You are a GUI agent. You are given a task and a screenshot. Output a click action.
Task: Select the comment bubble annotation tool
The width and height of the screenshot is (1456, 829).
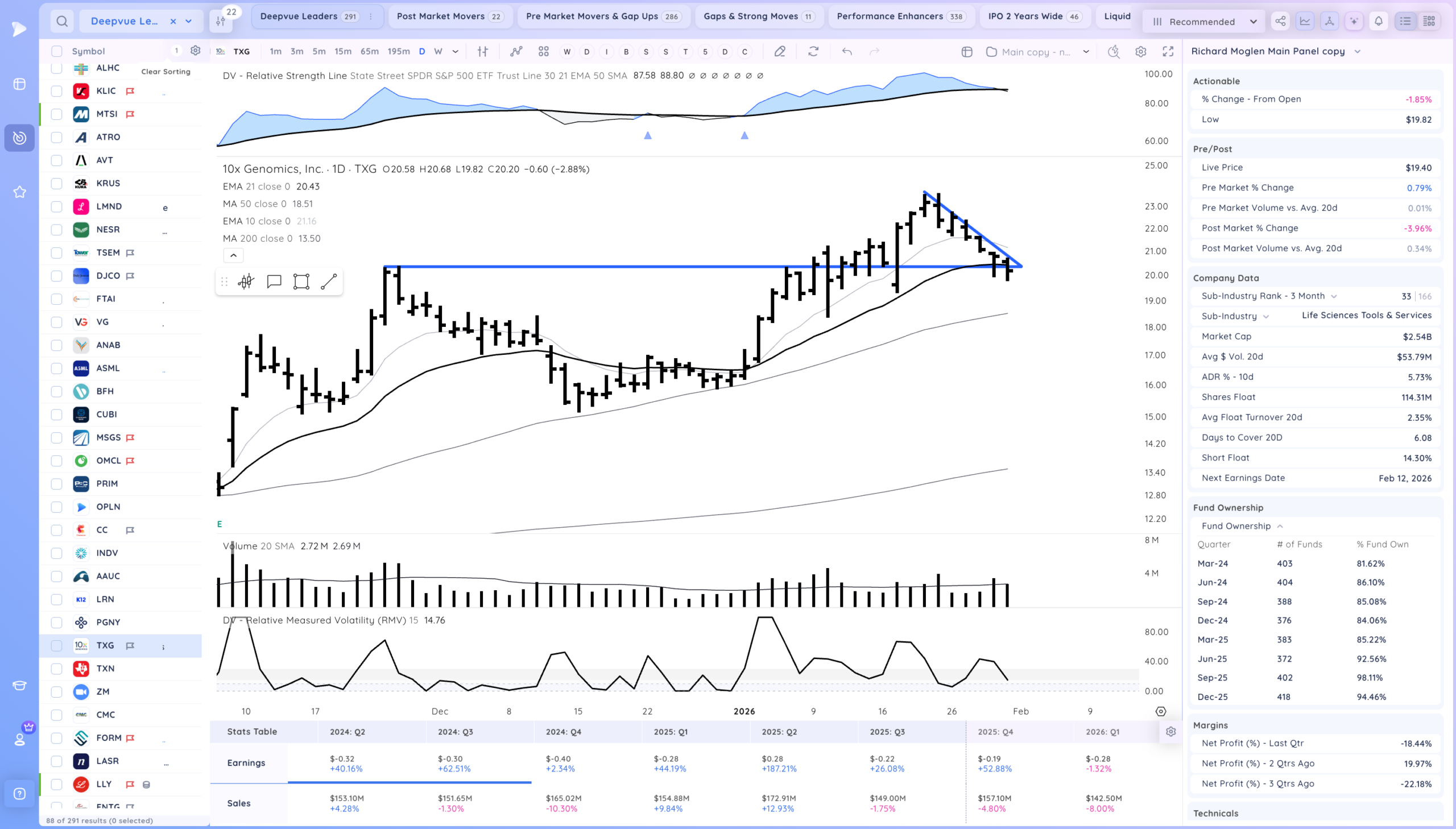pyautogui.click(x=274, y=281)
